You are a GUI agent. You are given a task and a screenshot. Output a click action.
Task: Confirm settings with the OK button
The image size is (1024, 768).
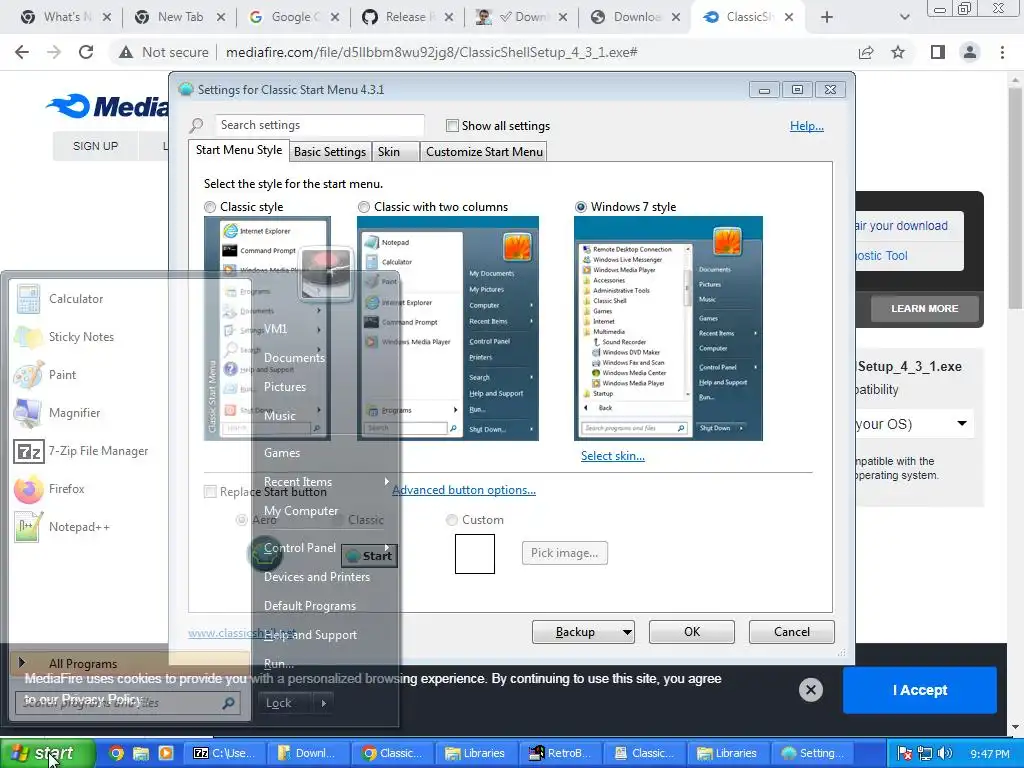click(x=692, y=632)
